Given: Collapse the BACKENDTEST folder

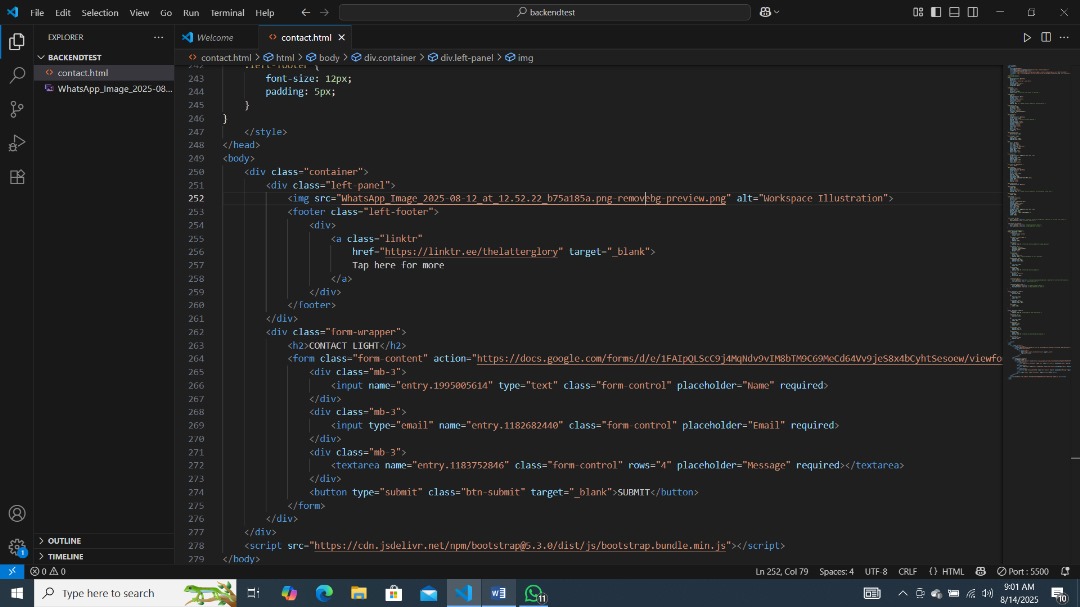Looking at the screenshot, I should point(103,57).
